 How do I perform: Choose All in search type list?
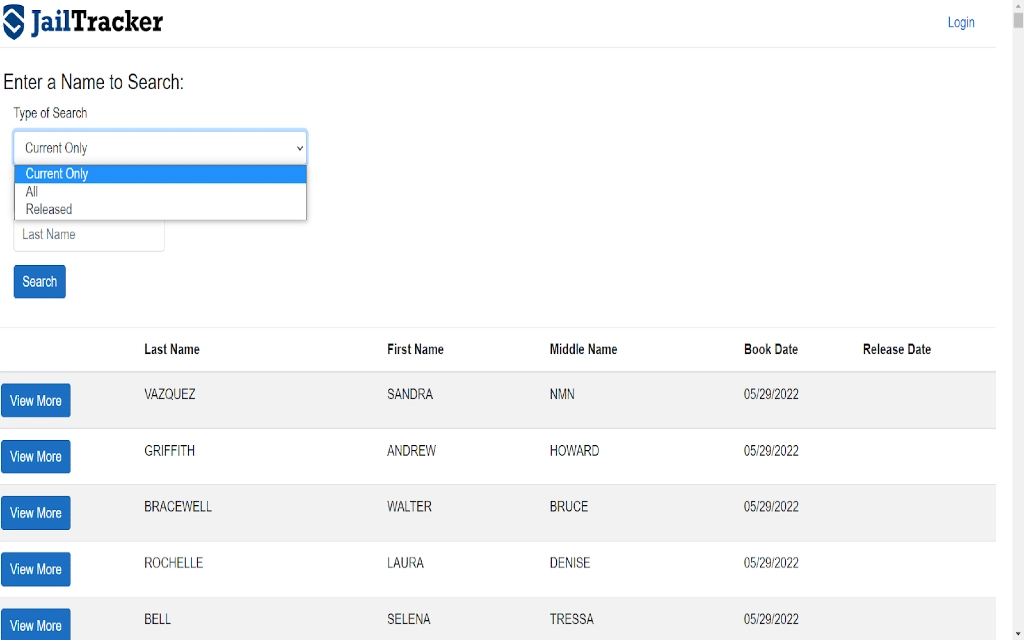click(160, 191)
